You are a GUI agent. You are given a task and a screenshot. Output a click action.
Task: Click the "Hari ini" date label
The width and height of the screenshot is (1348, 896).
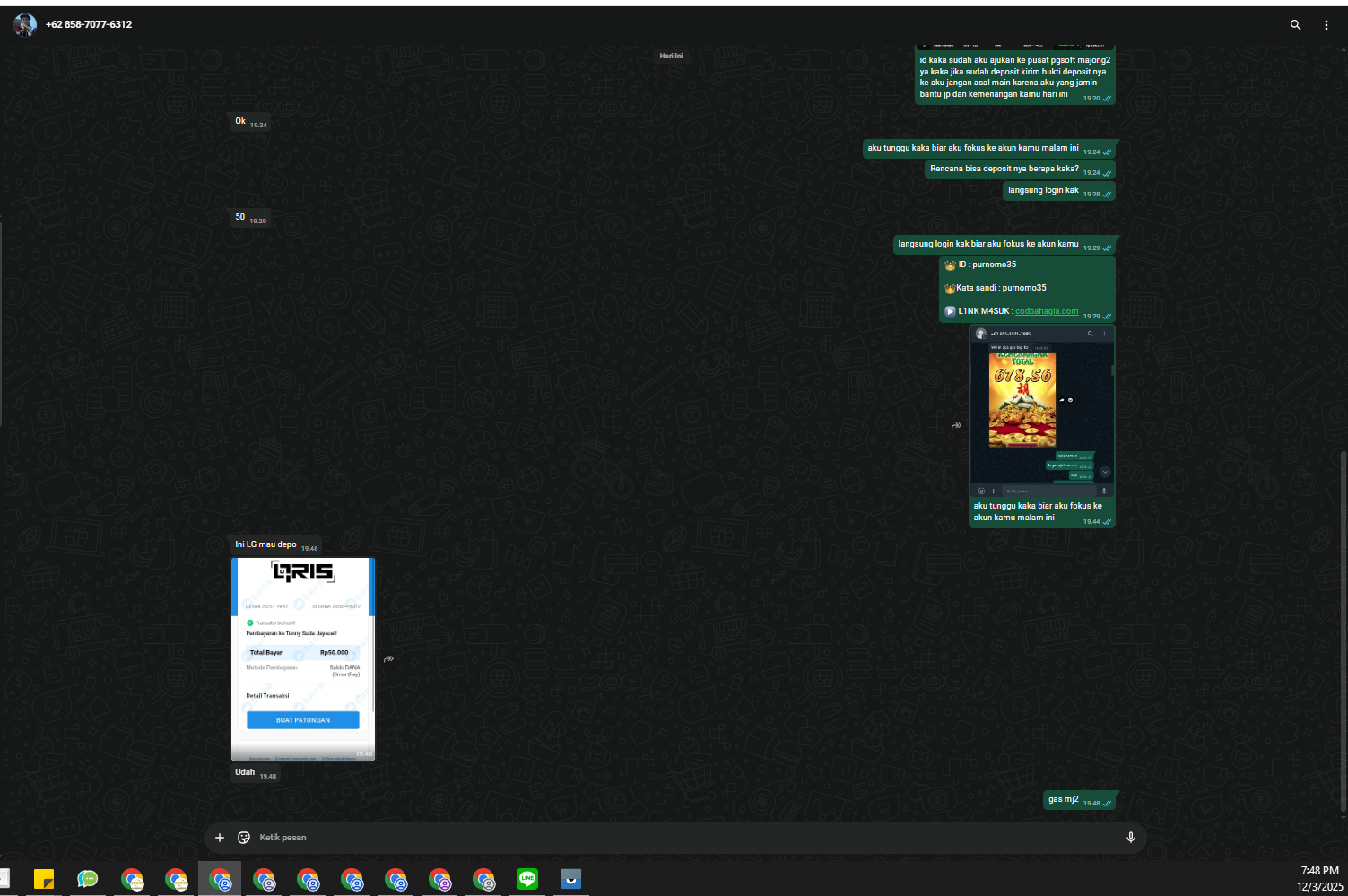(x=671, y=56)
